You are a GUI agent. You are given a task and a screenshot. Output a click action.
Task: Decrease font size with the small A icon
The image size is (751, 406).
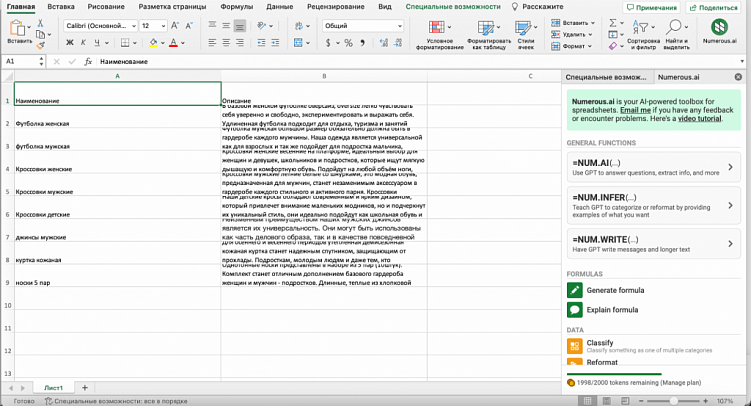pos(189,26)
